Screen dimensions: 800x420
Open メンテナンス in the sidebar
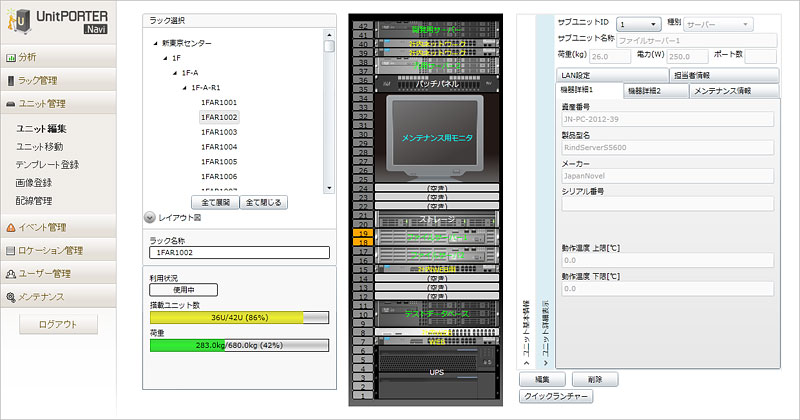58,297
